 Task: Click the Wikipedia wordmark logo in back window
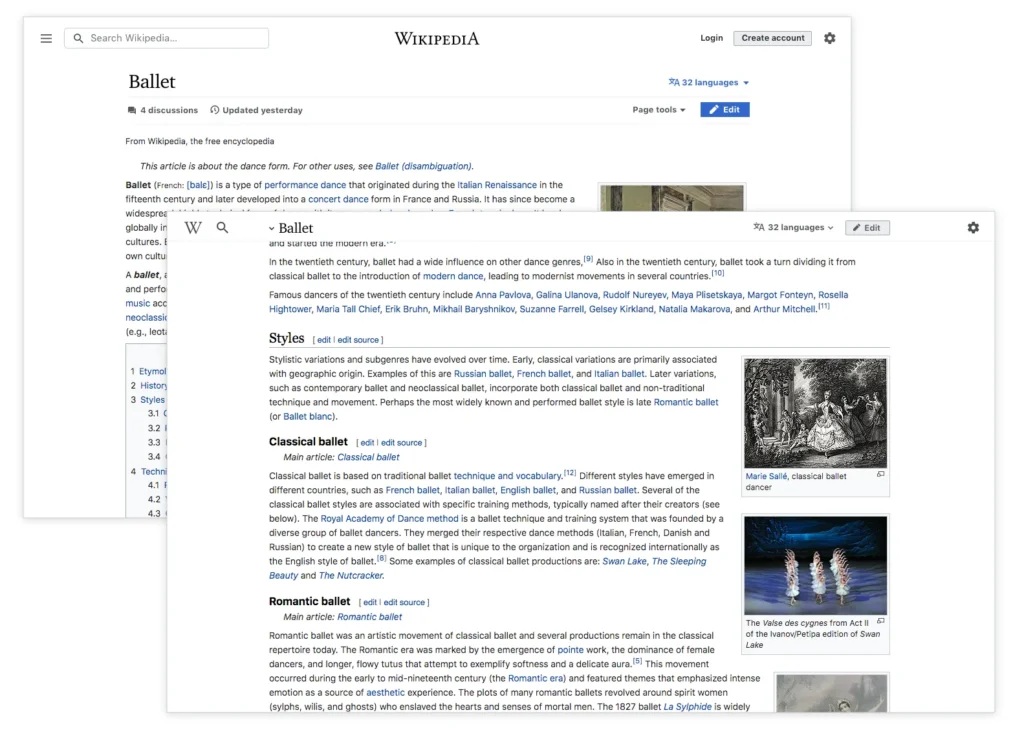click(x=437, y=39)
